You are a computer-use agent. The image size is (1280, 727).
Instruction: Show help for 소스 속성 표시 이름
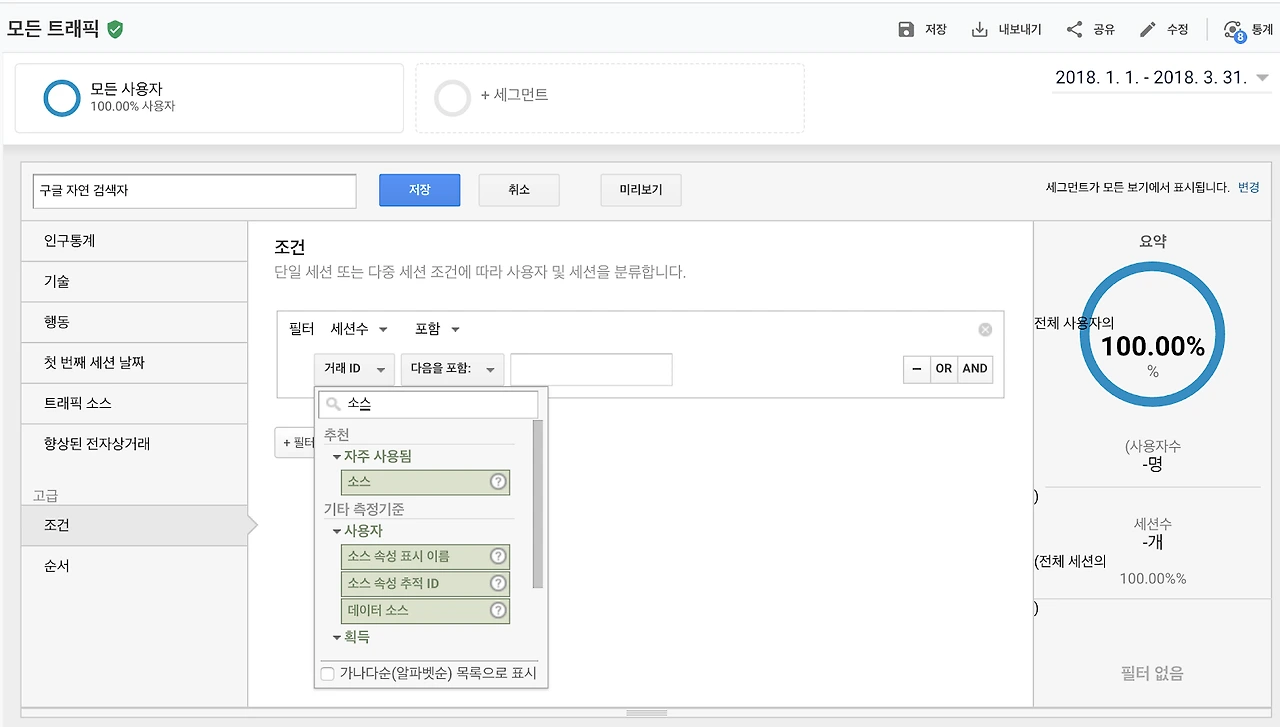(x=497, y=556)
